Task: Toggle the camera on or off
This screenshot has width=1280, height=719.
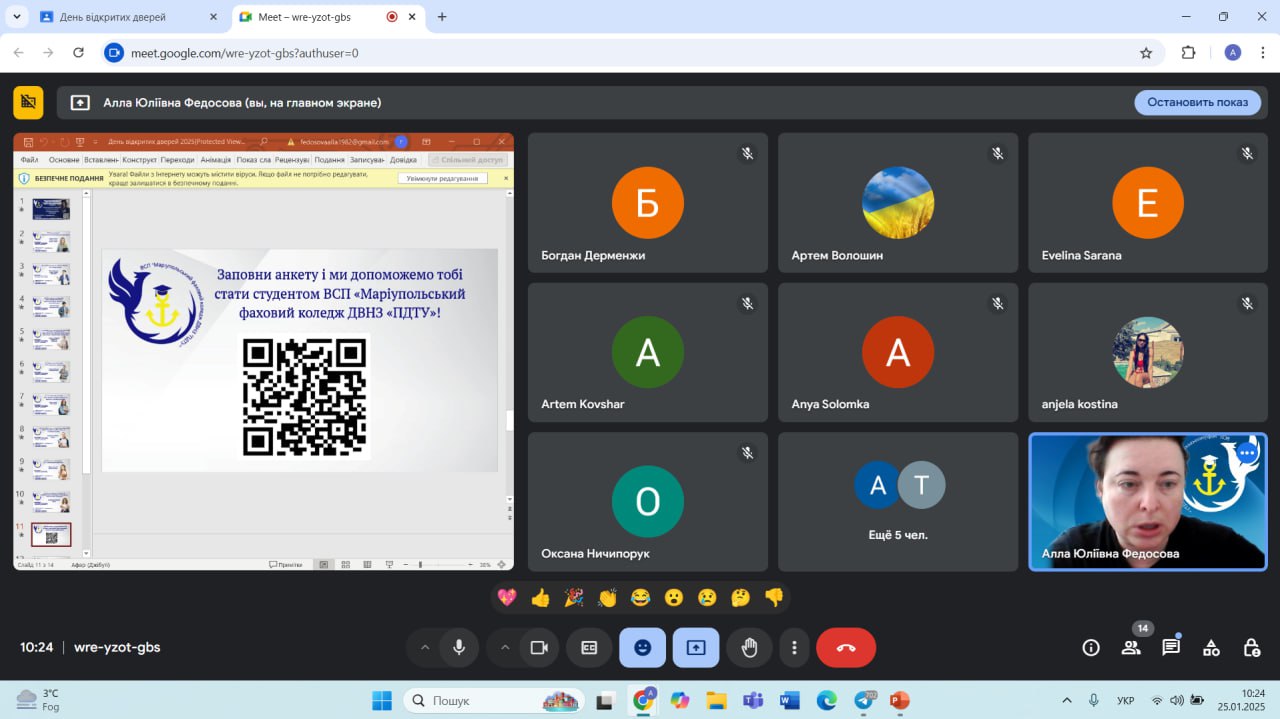Action: click(539, 647)
